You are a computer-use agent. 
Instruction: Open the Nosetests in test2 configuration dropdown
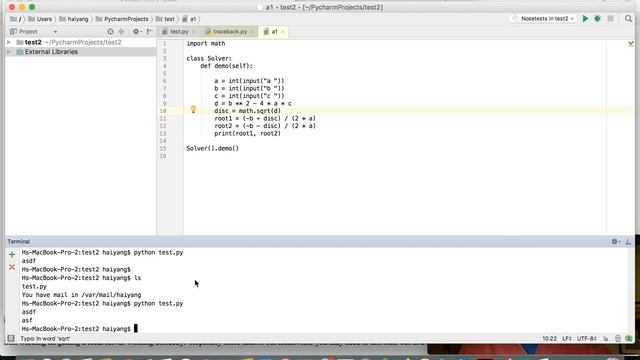pos(544,19)
